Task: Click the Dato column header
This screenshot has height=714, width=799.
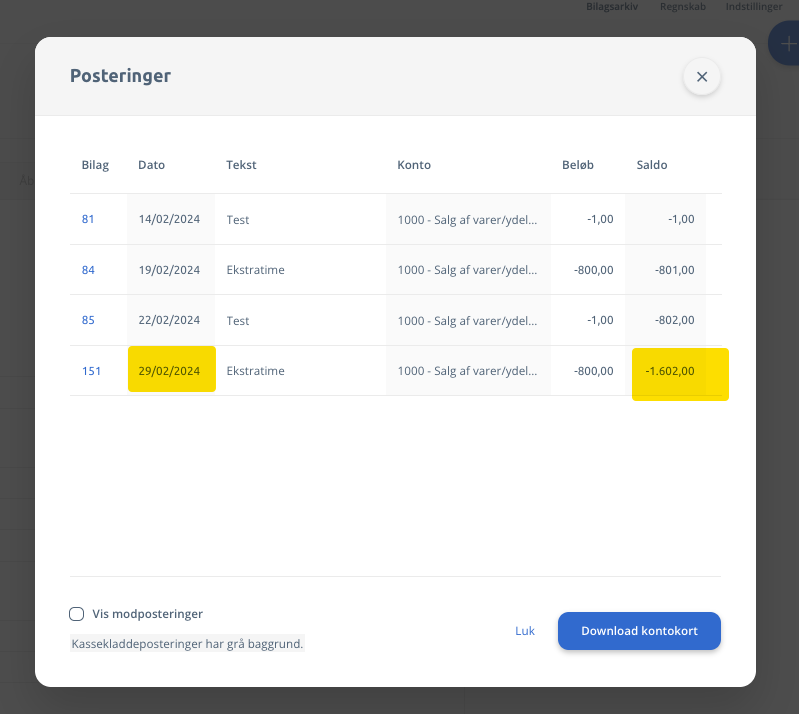Action: click(x=151, y=165)
